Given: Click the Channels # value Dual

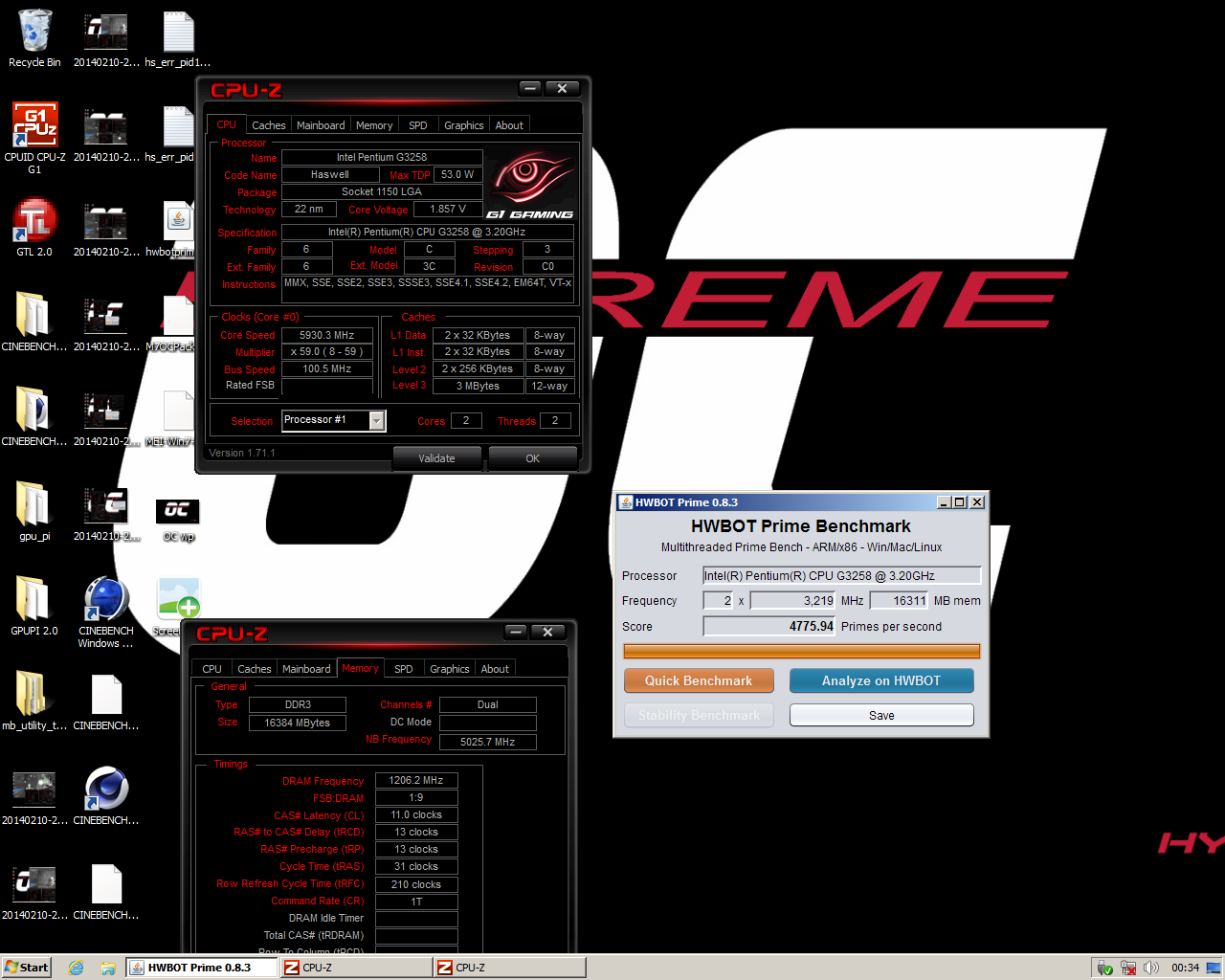Looking at the screenshot, I should [488, 704].
